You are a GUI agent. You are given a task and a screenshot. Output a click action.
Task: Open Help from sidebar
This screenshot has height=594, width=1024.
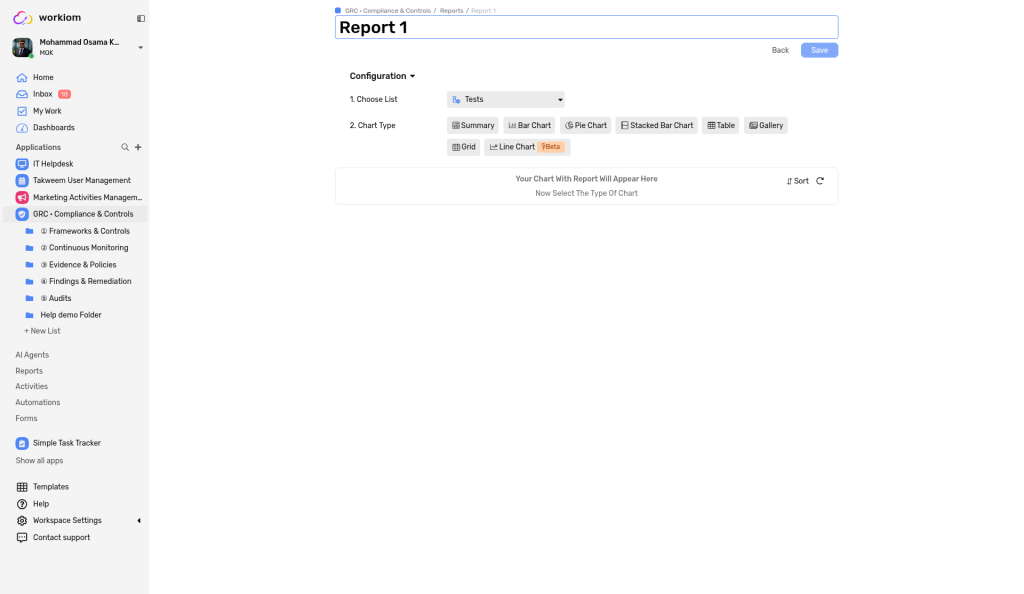(40, 504)
